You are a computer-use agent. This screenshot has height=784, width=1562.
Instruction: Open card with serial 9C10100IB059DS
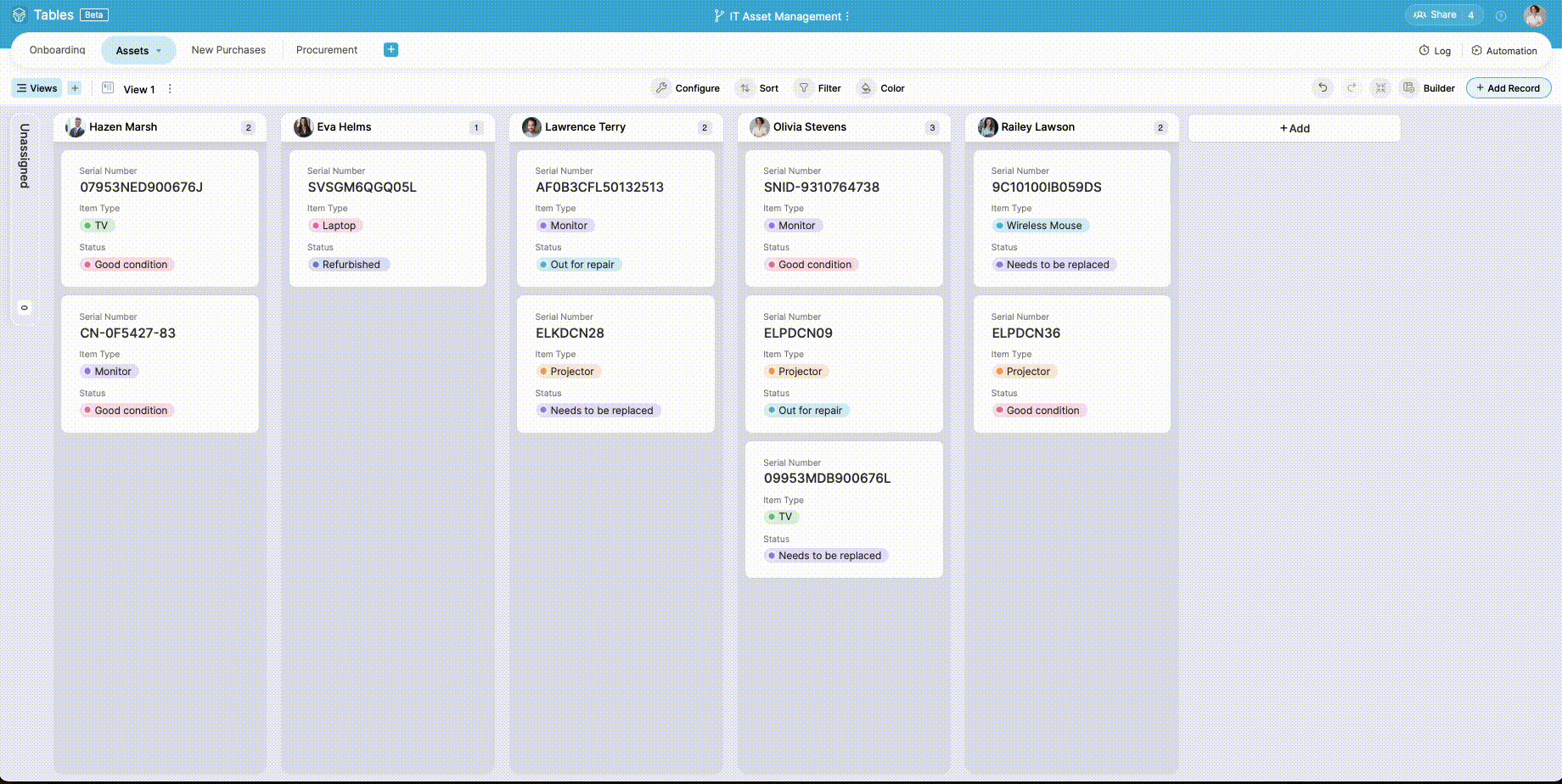(x=1072, y=218)
